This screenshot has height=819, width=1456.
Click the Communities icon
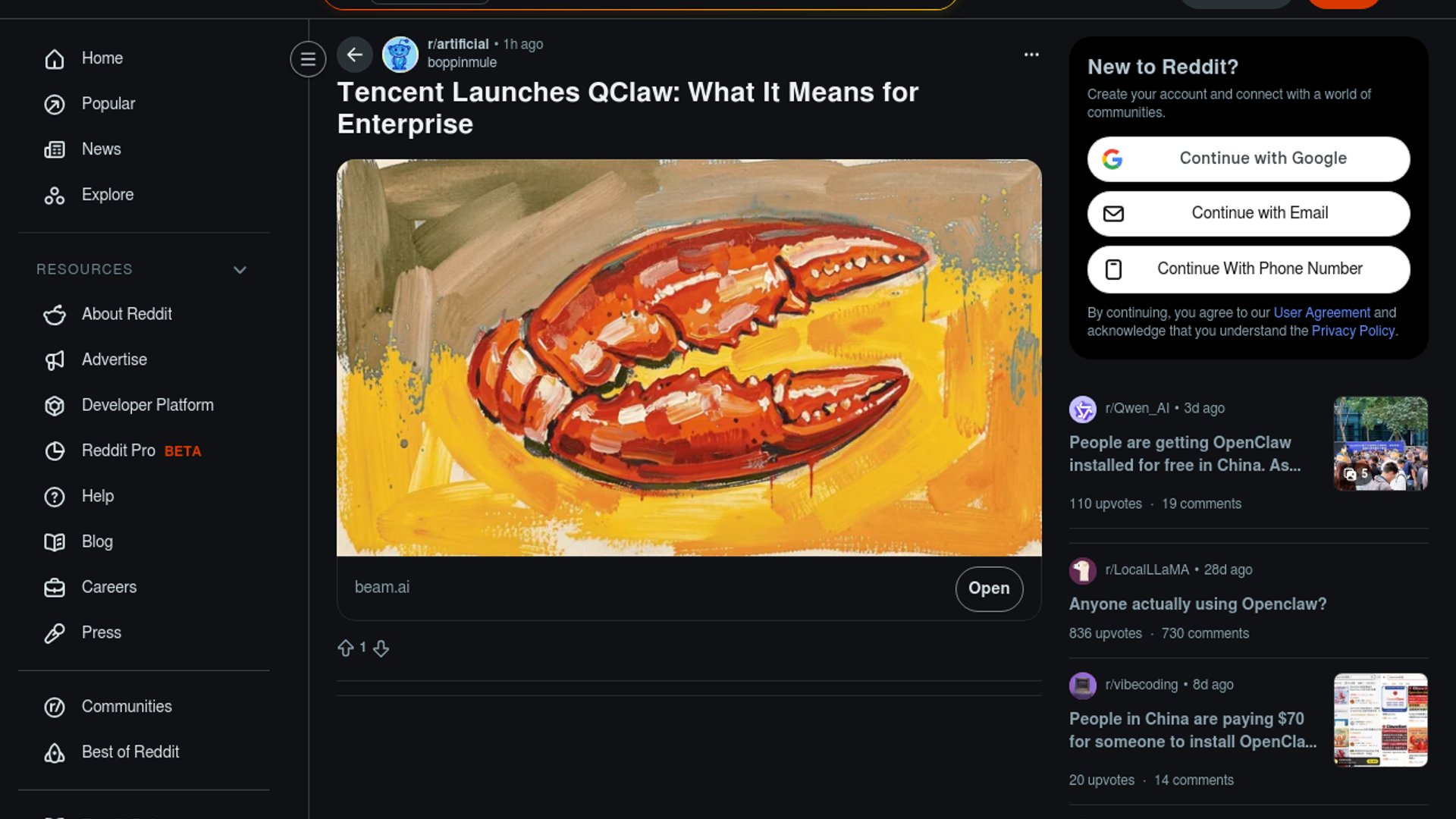pos(55,707)
